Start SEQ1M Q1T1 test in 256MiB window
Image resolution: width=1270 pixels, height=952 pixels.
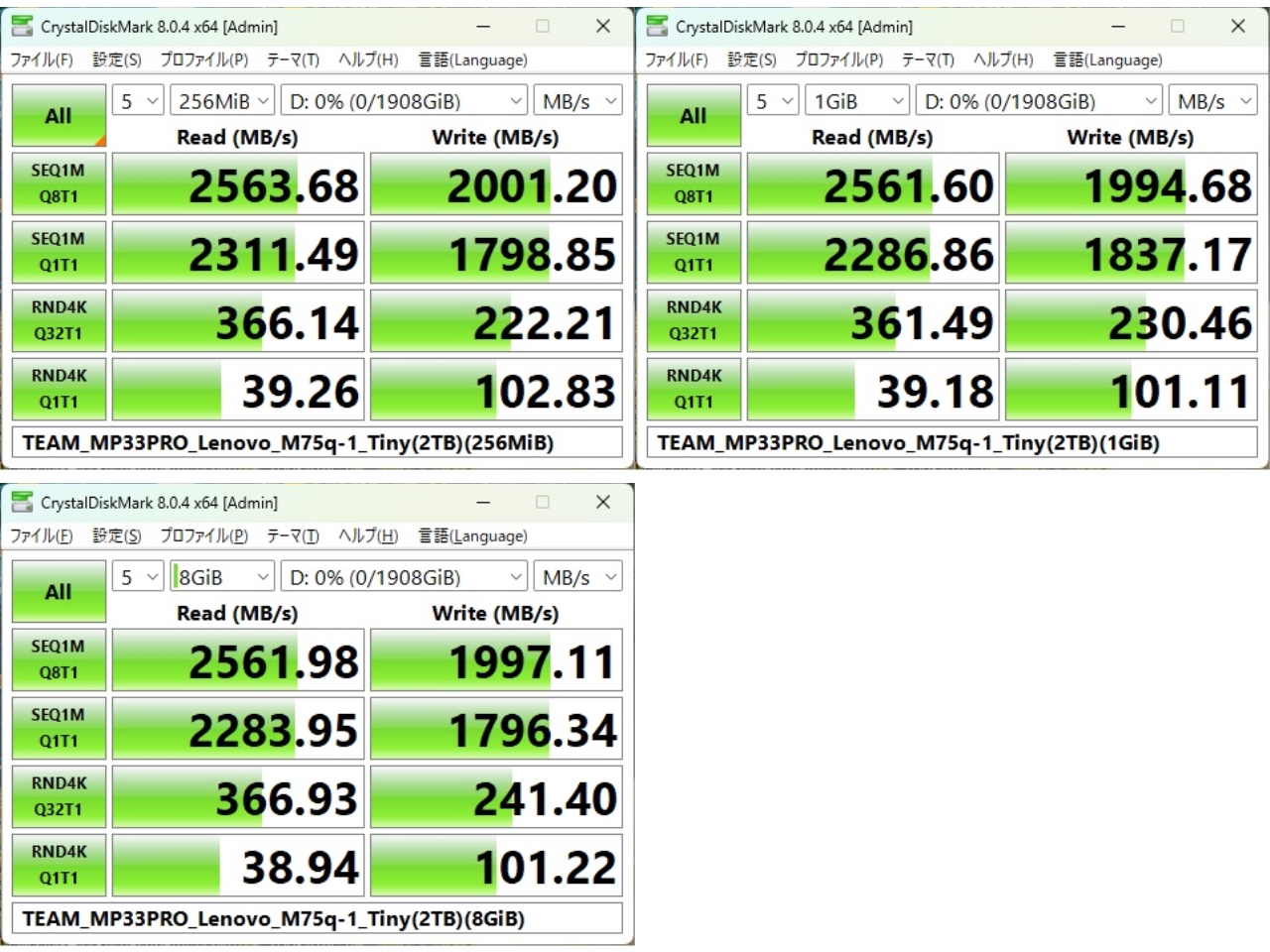[x=59, y=252]
